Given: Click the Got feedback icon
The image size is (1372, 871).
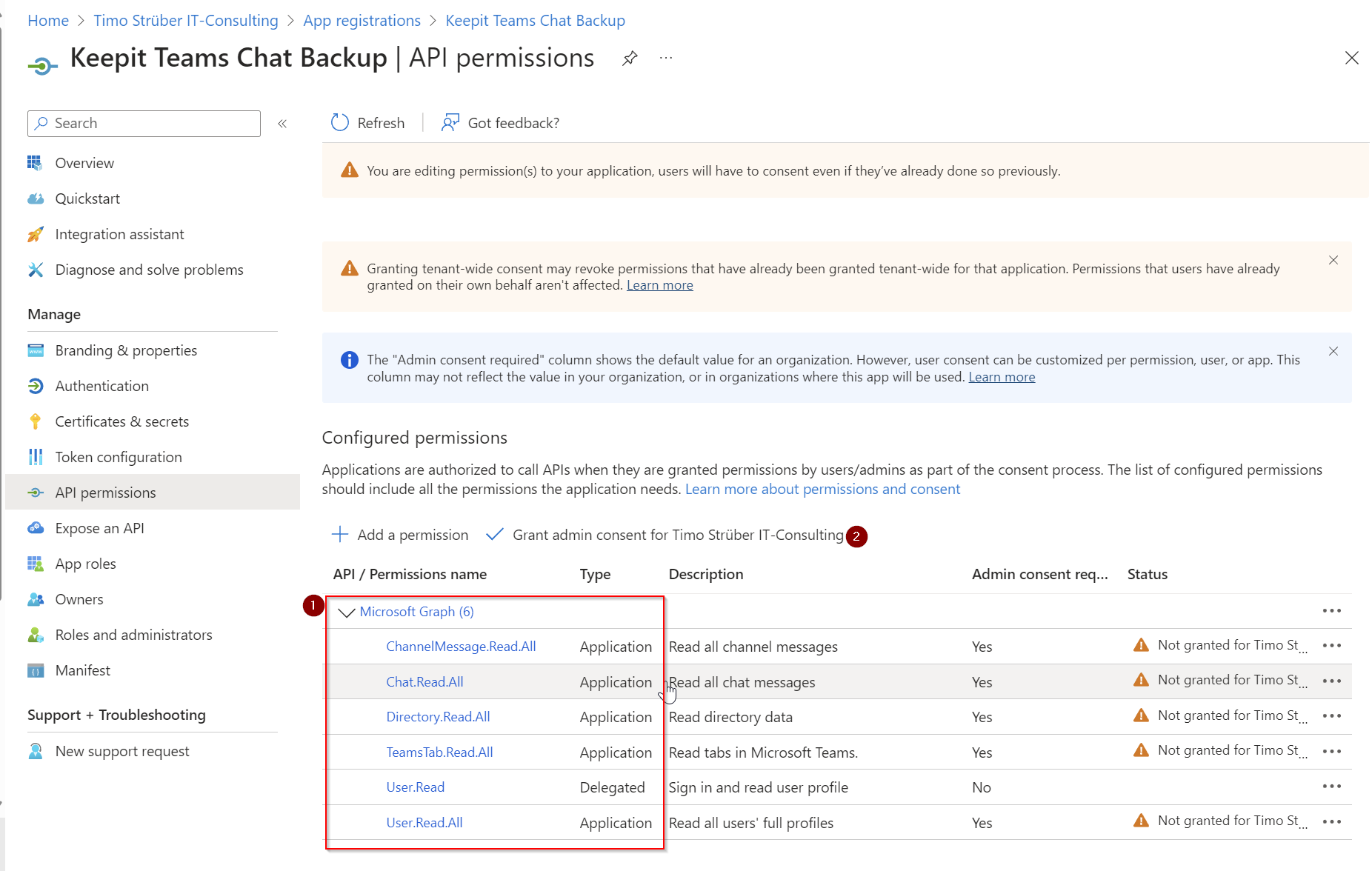Looking at the screenshot, I should pyautogui.click(x=450, y=123).
